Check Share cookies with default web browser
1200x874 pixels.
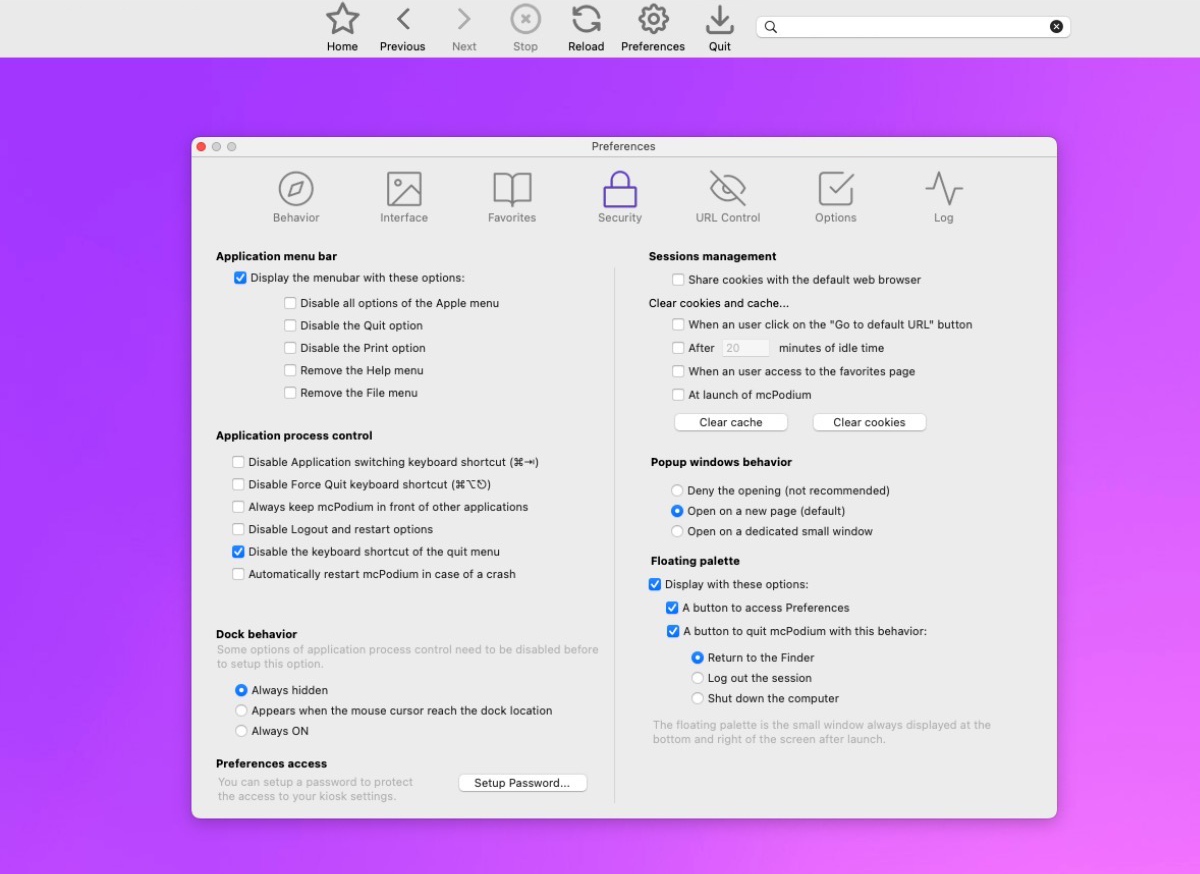[x=678, y=280]
